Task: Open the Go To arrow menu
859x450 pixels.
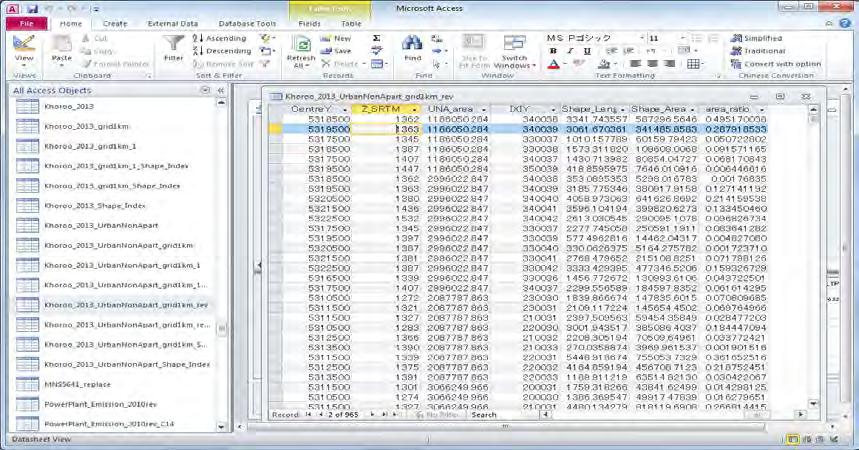Action: point(438,51)
